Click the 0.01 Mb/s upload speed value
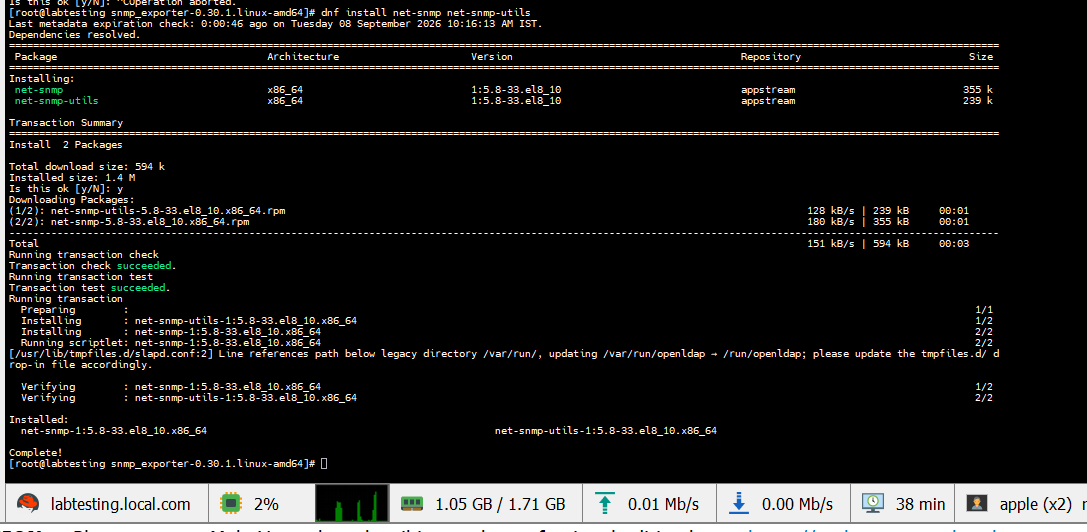1087x532 pixels. tap(663, 504)
